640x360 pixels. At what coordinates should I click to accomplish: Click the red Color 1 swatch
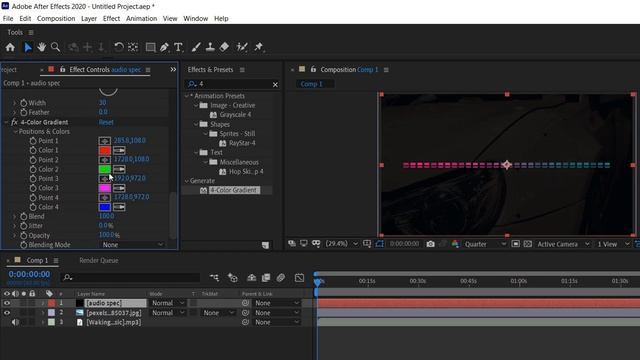tap(104, 150)
